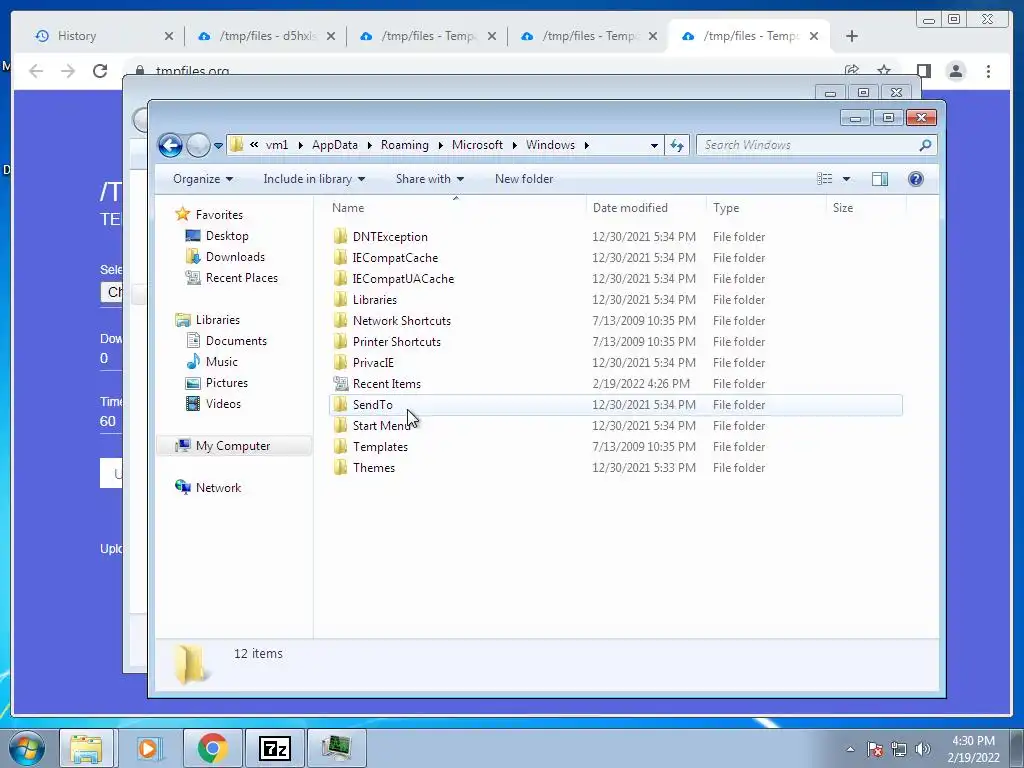Image resolution: width=1024 pixels, height=768 pixels.
Task: Click the volume speaker tray icon
Action: coord(923,749)
